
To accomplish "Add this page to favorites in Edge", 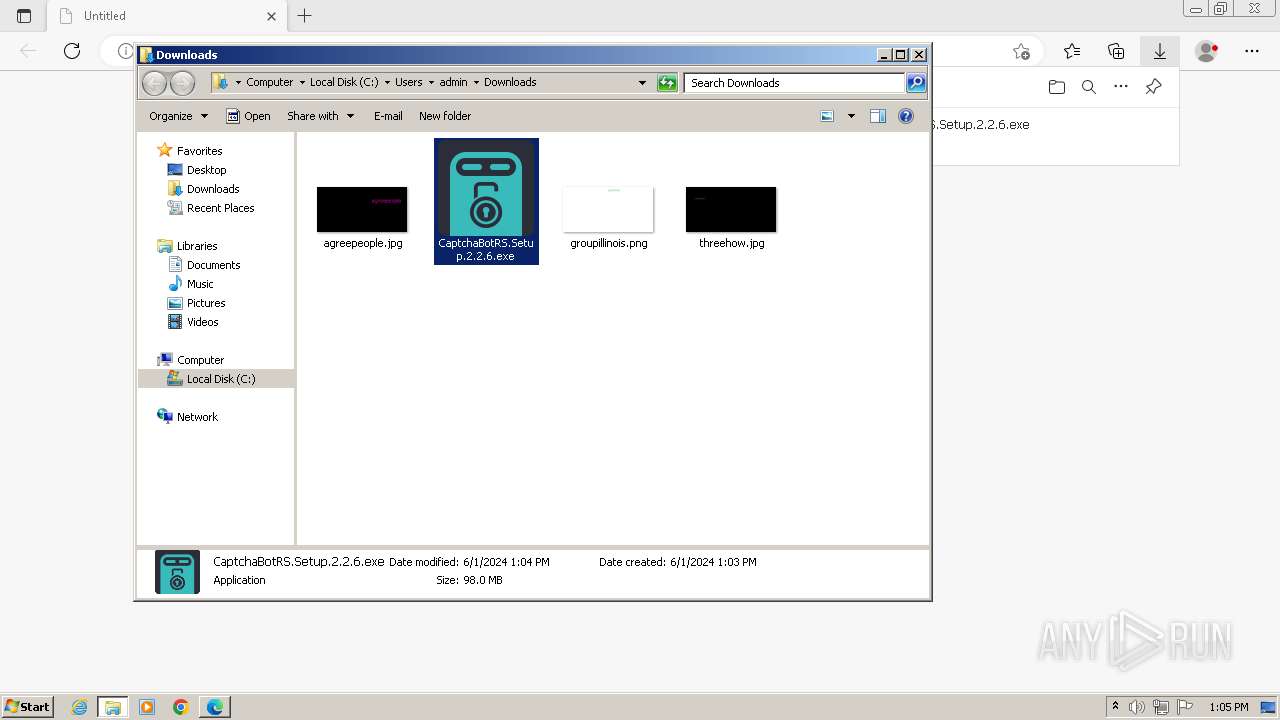I will pyautogui.click(x=1021, y=51).
